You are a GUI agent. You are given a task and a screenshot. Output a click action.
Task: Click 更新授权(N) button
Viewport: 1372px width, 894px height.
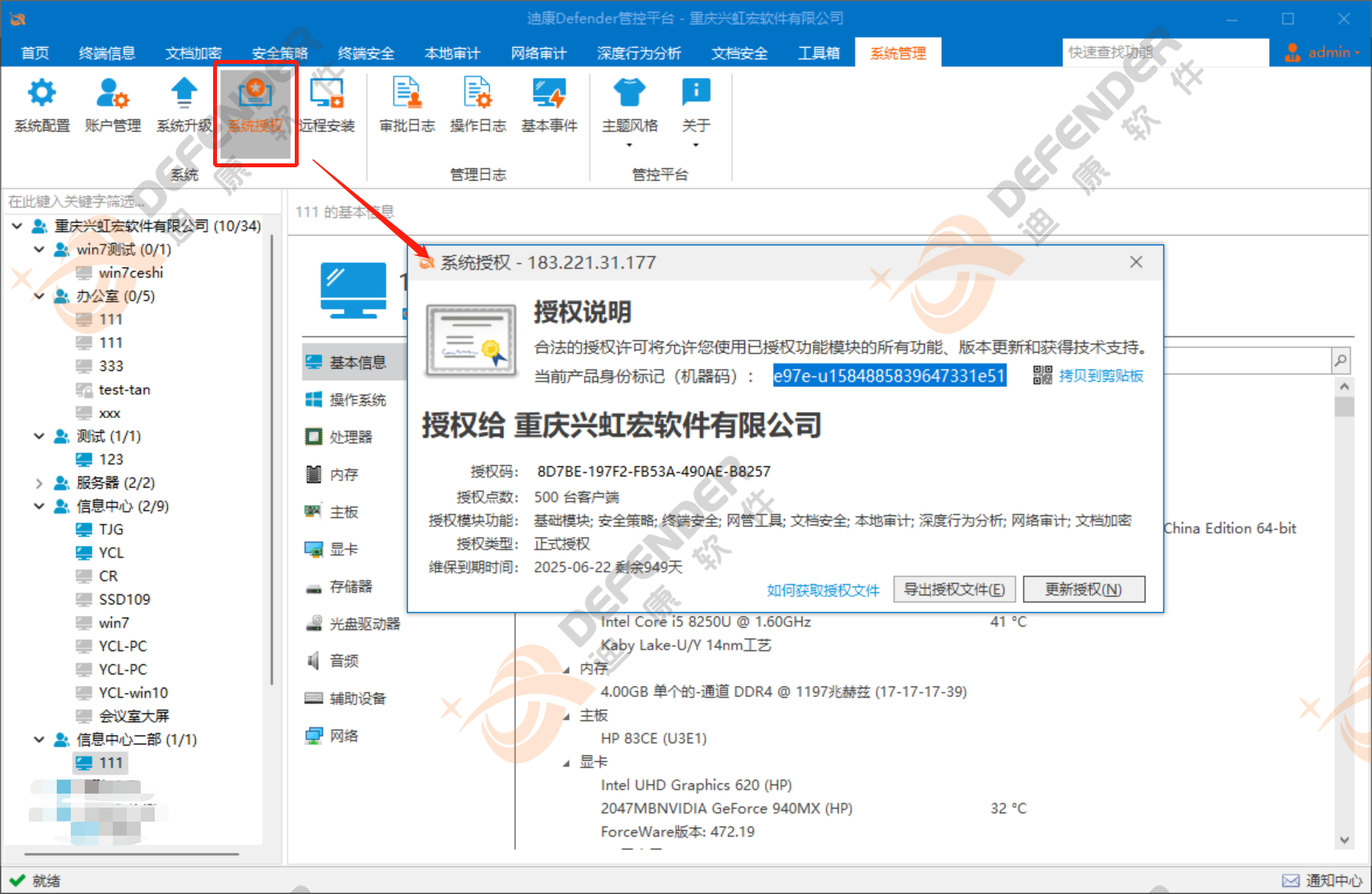1083,589
